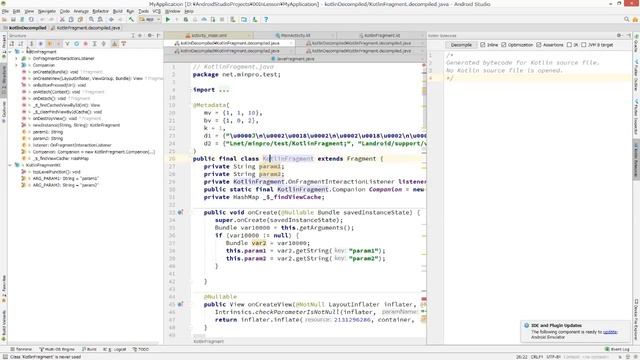Click the Find magnifier icon in toolbar
640x360 pixels.
pyautogui.click(x=91, y=19)
